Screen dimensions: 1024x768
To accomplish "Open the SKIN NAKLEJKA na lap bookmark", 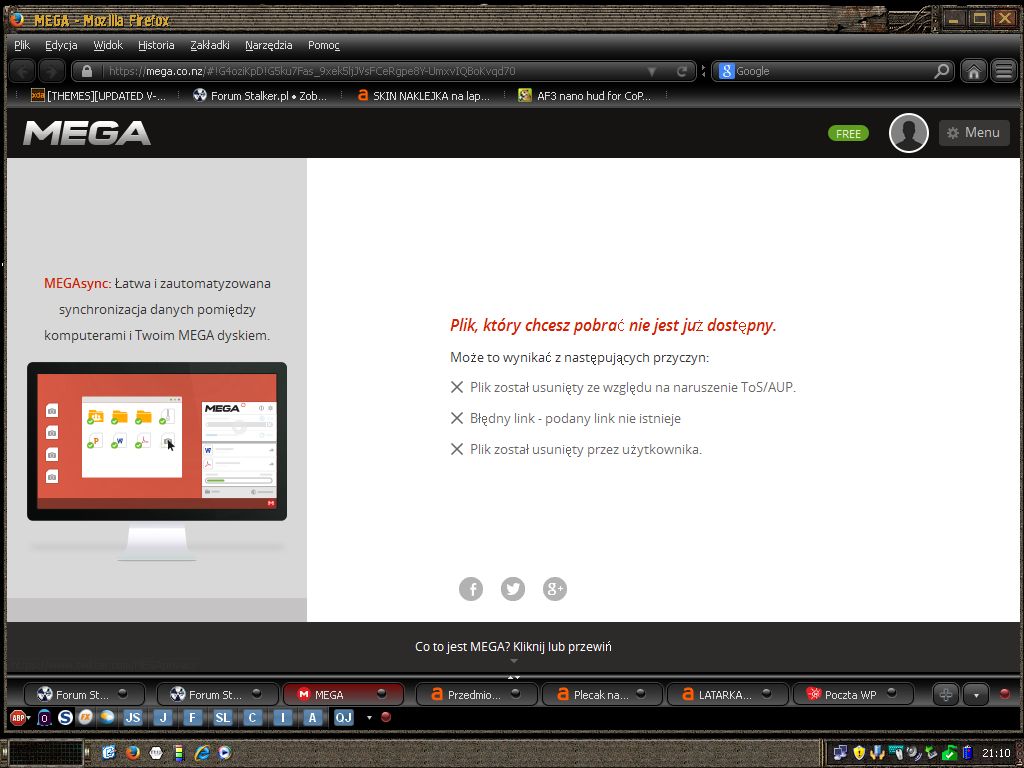I will (x=423, y=96).
